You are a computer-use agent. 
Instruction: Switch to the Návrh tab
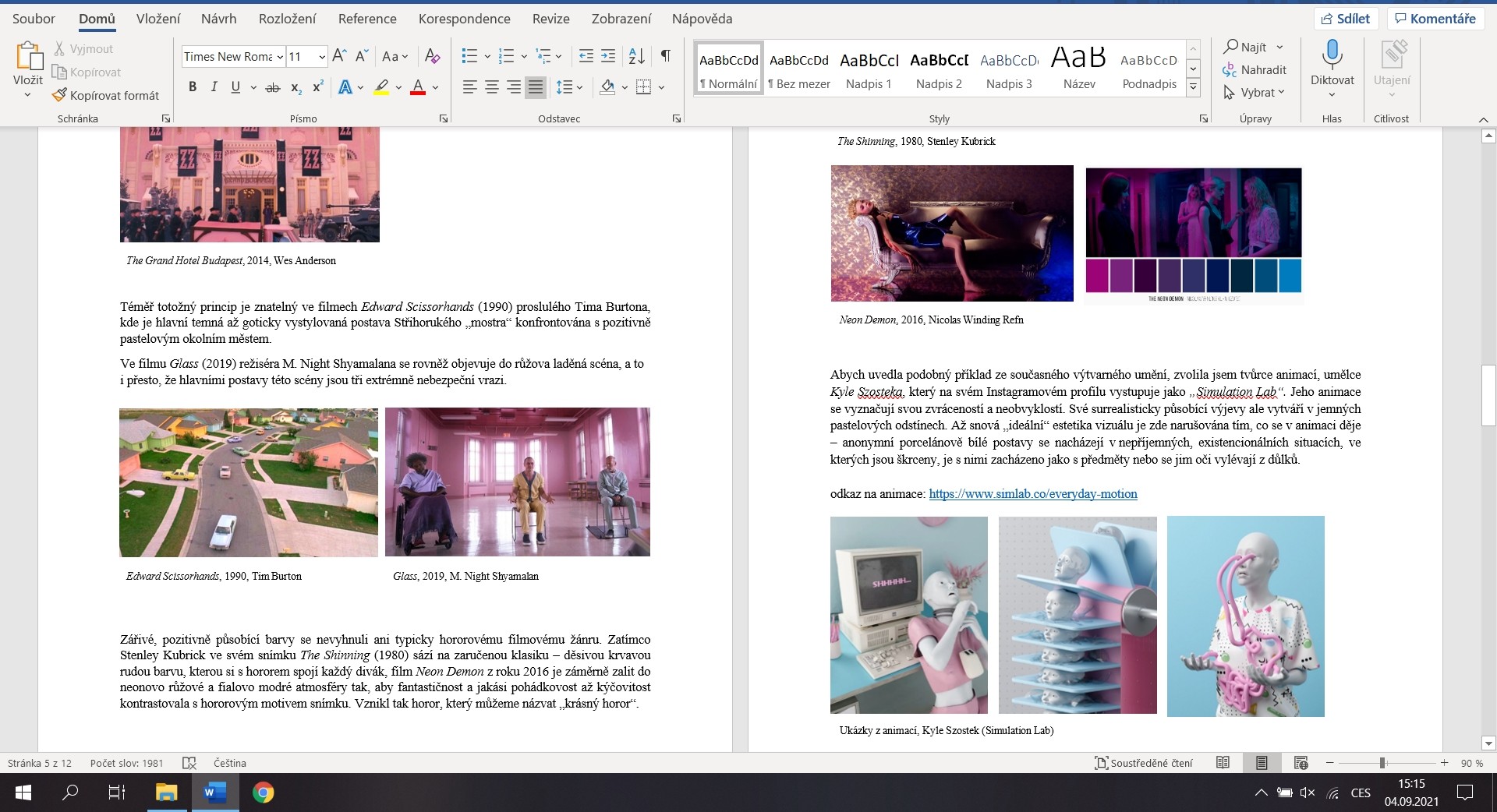pos(219,19)
